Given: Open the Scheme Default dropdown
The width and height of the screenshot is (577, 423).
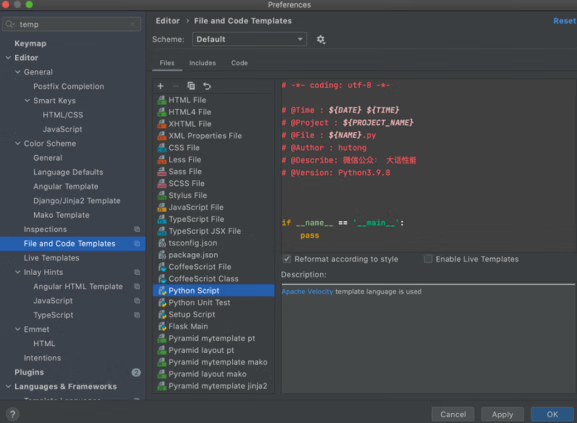Looking at the screenshot, I should (x=249, y=39).
